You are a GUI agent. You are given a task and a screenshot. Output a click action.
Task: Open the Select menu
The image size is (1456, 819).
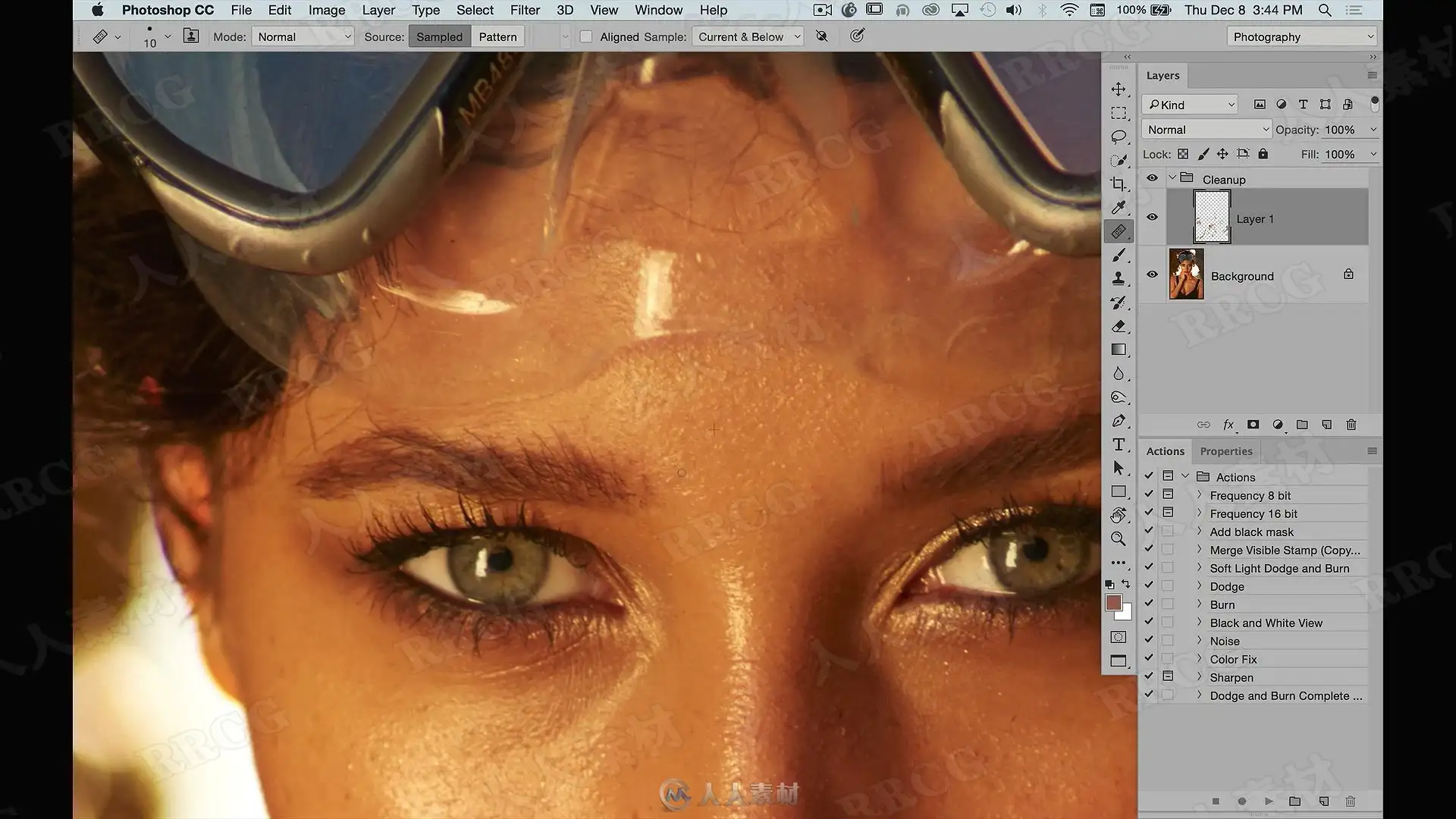[x=475, y=10]
